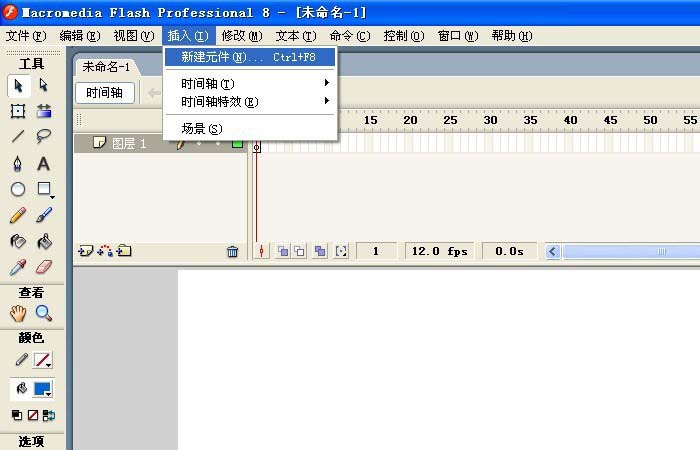The width and height of the screenshot is (700, 450).
Task: Select the Rectangle tool
Action: pyautogui.click(x=44, y=189)
